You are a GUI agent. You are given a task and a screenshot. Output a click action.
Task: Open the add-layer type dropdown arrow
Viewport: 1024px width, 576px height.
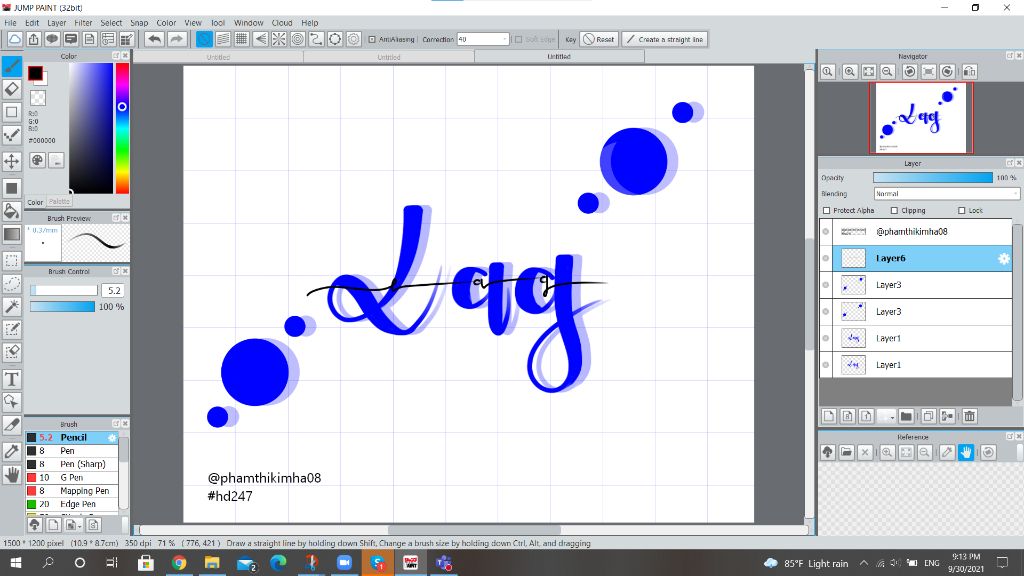click(891, 417)
